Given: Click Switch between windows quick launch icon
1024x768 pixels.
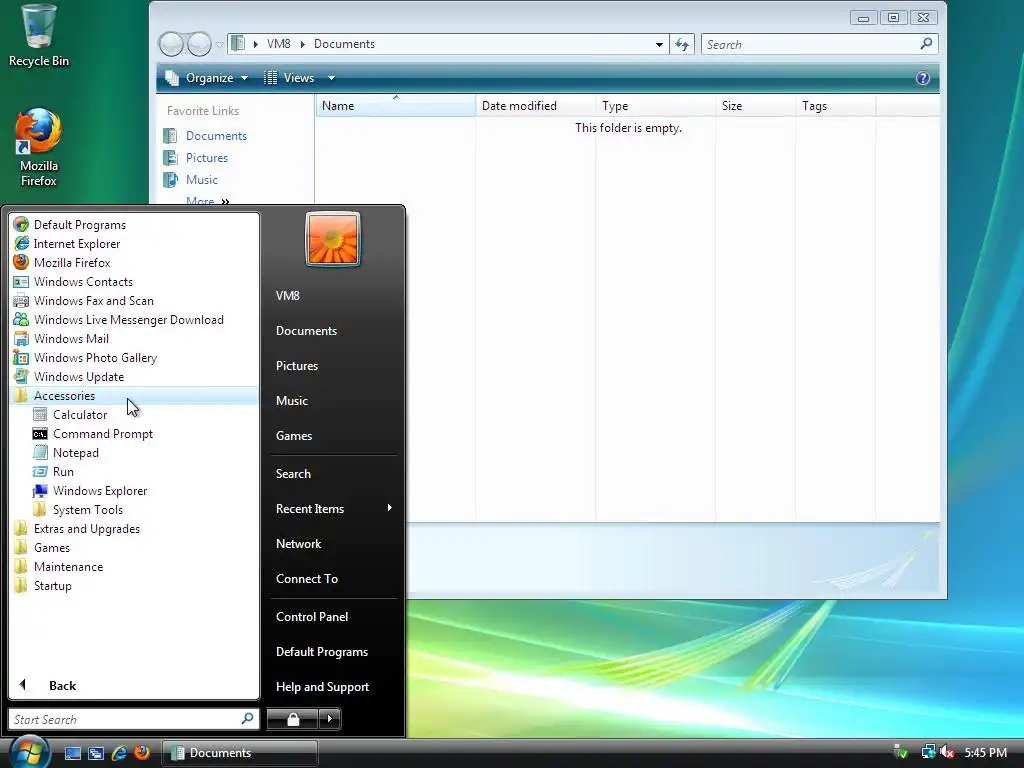Looking at the screenshot, I should [96, 753].
